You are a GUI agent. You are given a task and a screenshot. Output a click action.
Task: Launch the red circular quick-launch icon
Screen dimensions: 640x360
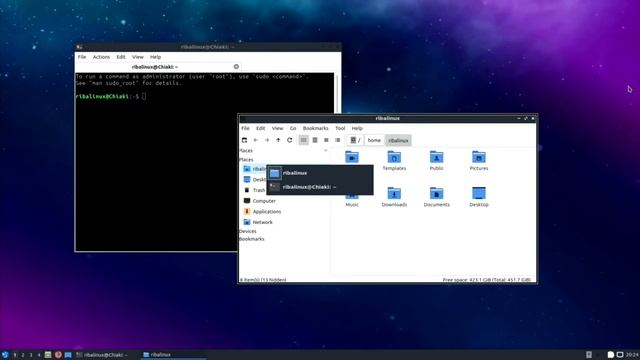[58, 355]
